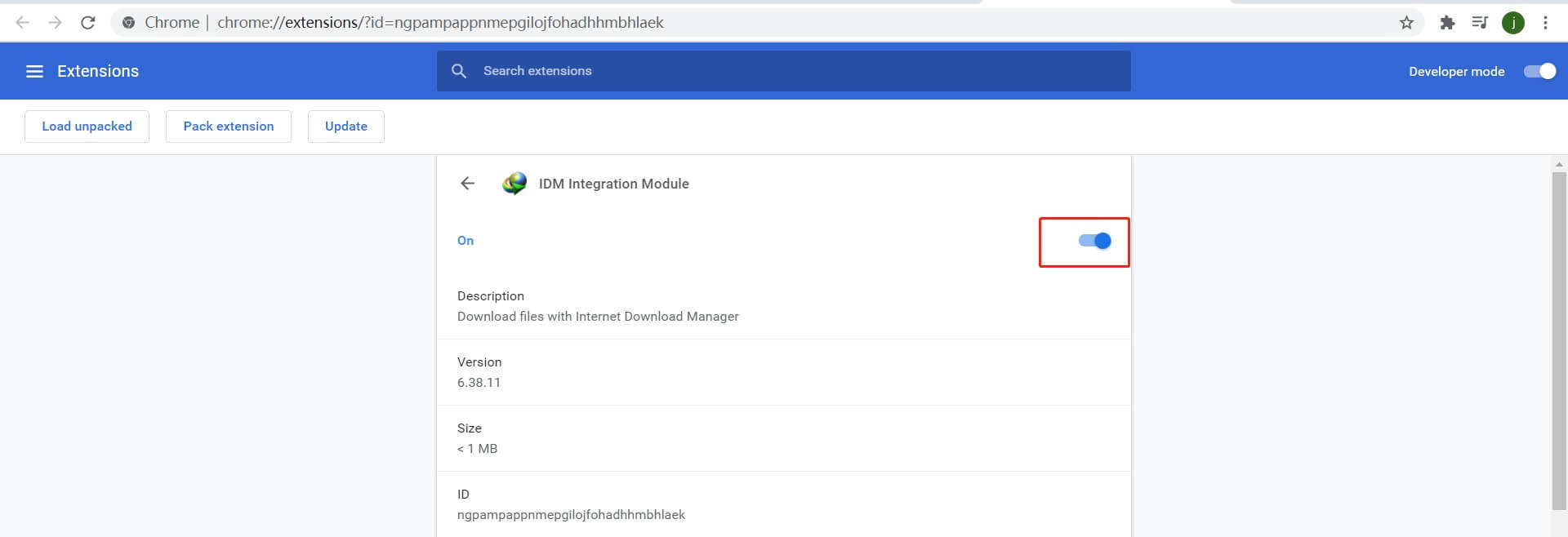The width and height of the screenshot is (1568, 537).
Task: Open the media control playlist icon
Action: pyautogui.click(x=1480, y=23)
